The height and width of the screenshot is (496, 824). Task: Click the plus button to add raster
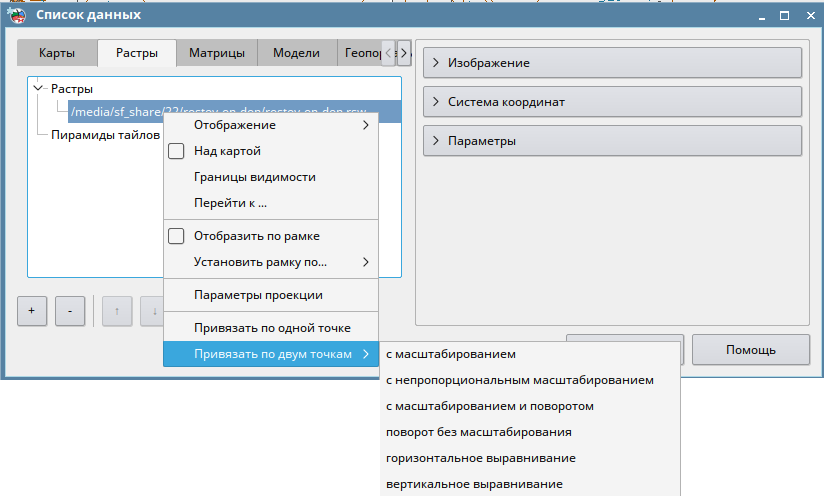31,311
